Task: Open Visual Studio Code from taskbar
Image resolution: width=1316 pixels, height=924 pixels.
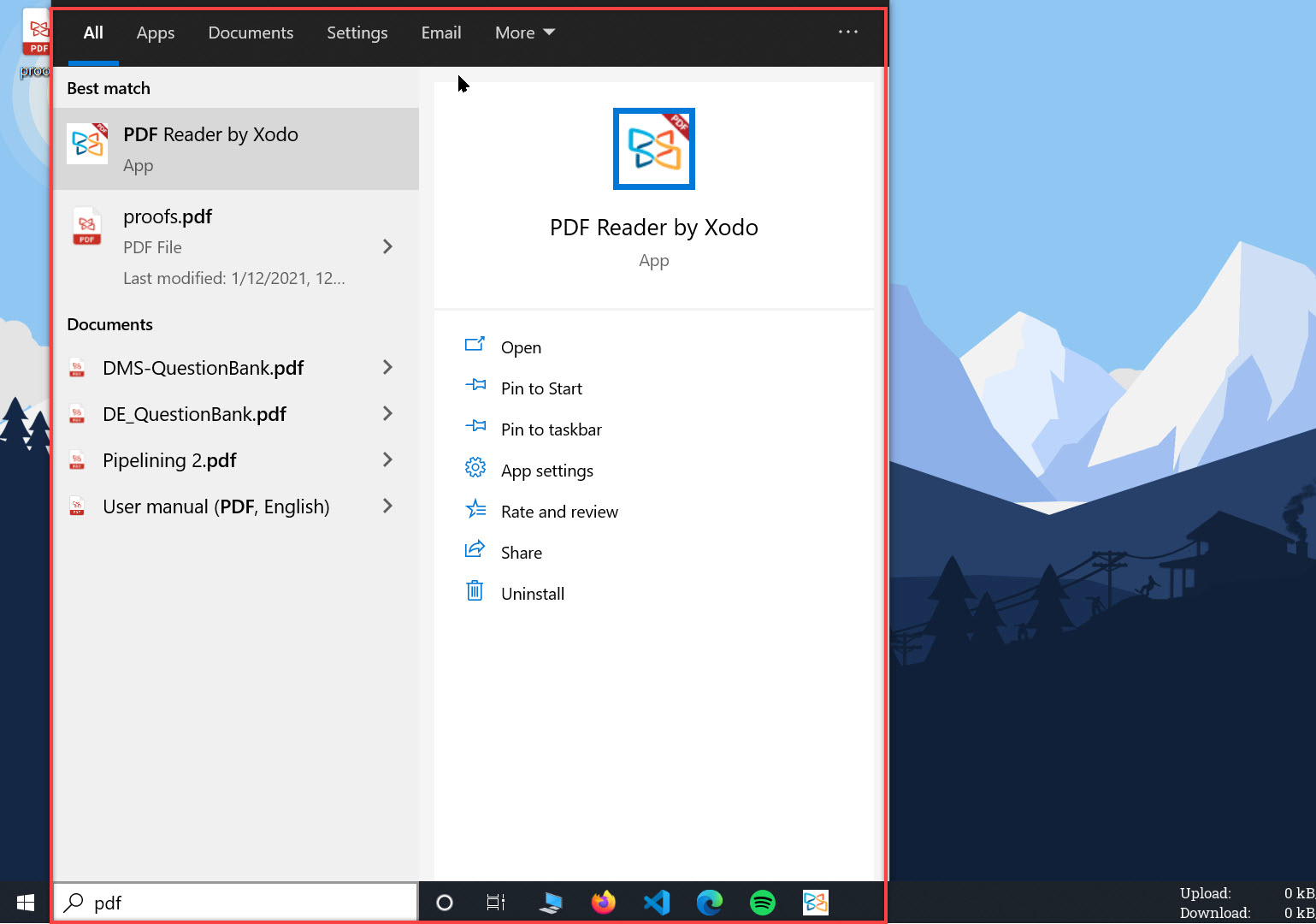Action: click(x=657, y=903)
